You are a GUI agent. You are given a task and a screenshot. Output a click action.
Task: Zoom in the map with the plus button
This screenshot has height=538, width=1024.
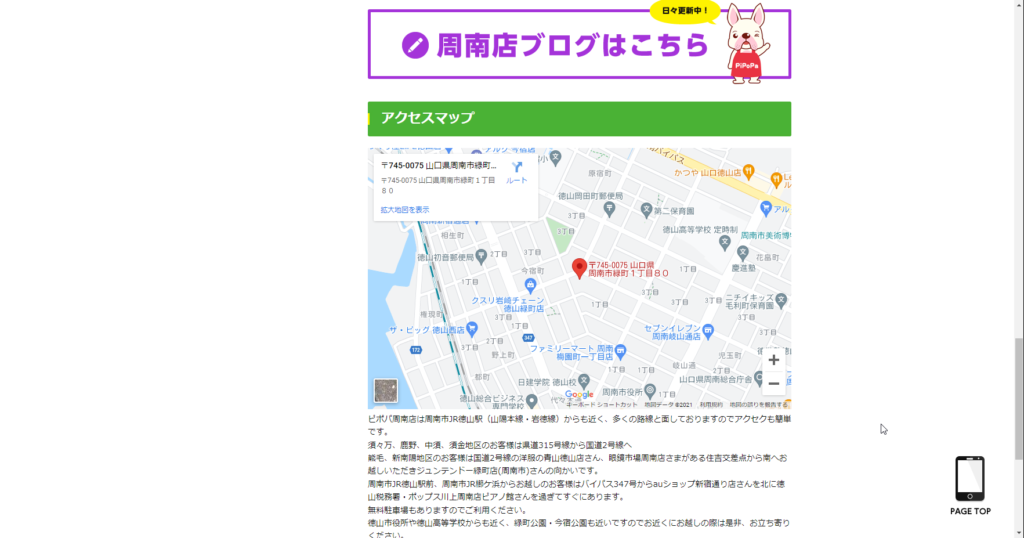[773, 360]
